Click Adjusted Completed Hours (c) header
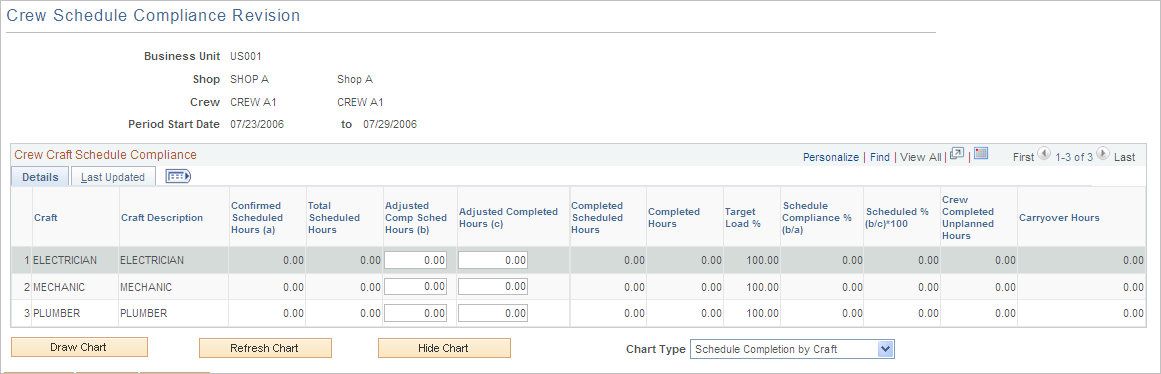 (x=509, y=217)
